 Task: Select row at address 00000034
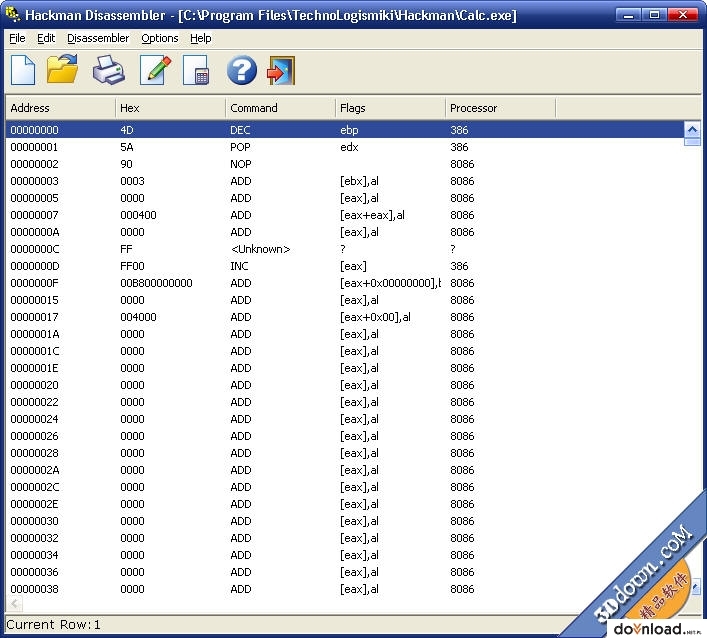point(345,555)
